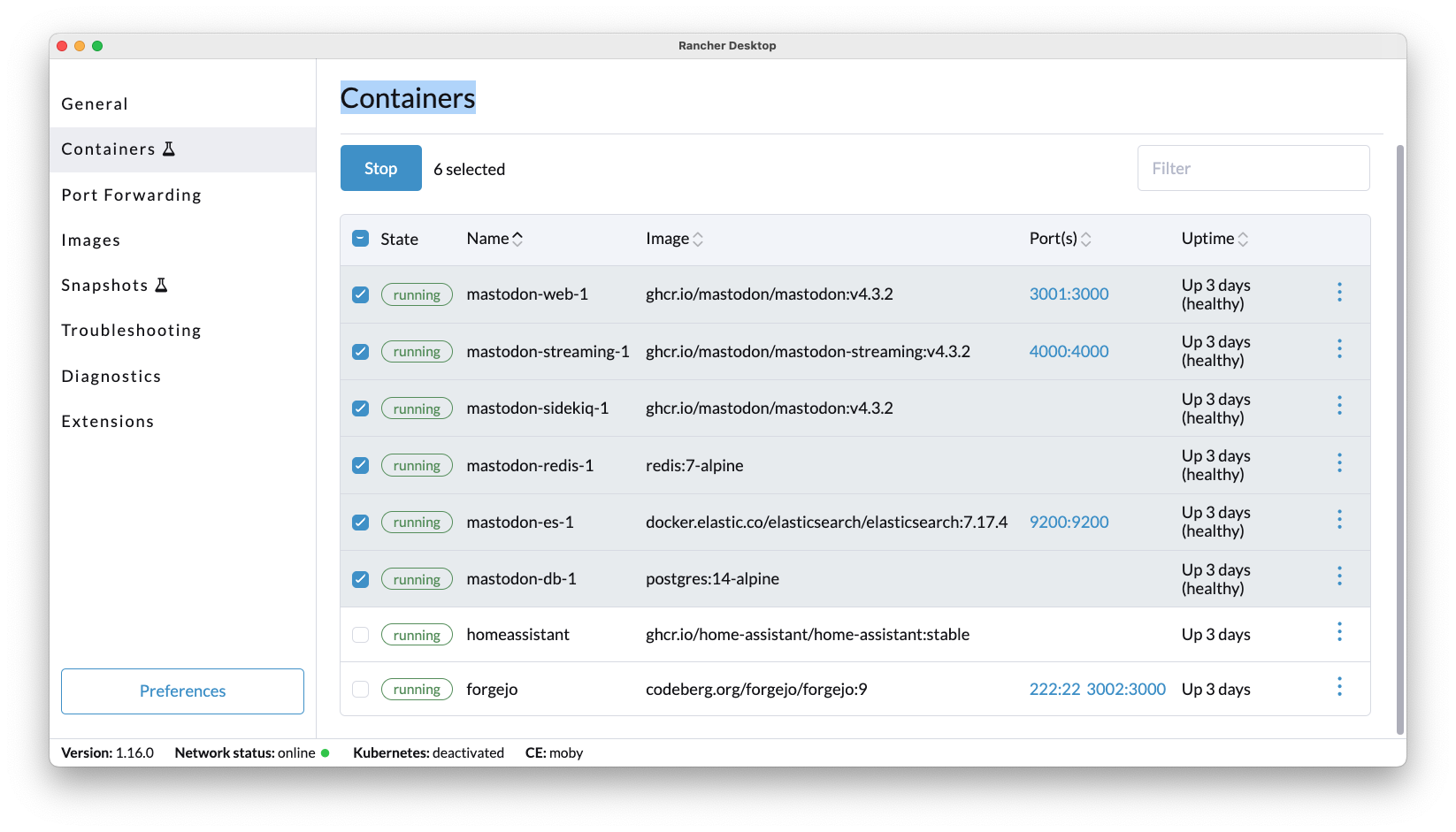1456x832 pixels.
Task: Click the 6 selected label
Action: tap(469, 169)
